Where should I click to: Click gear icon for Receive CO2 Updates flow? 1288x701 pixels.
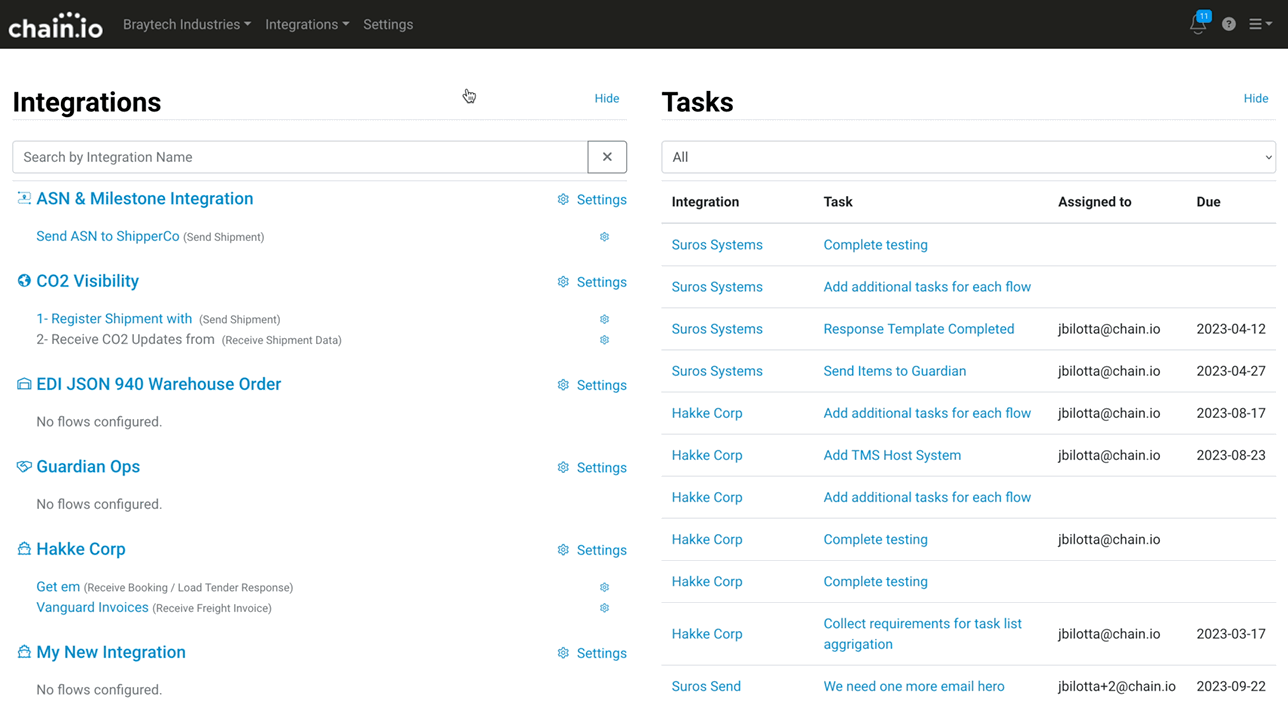pos(604,340)
